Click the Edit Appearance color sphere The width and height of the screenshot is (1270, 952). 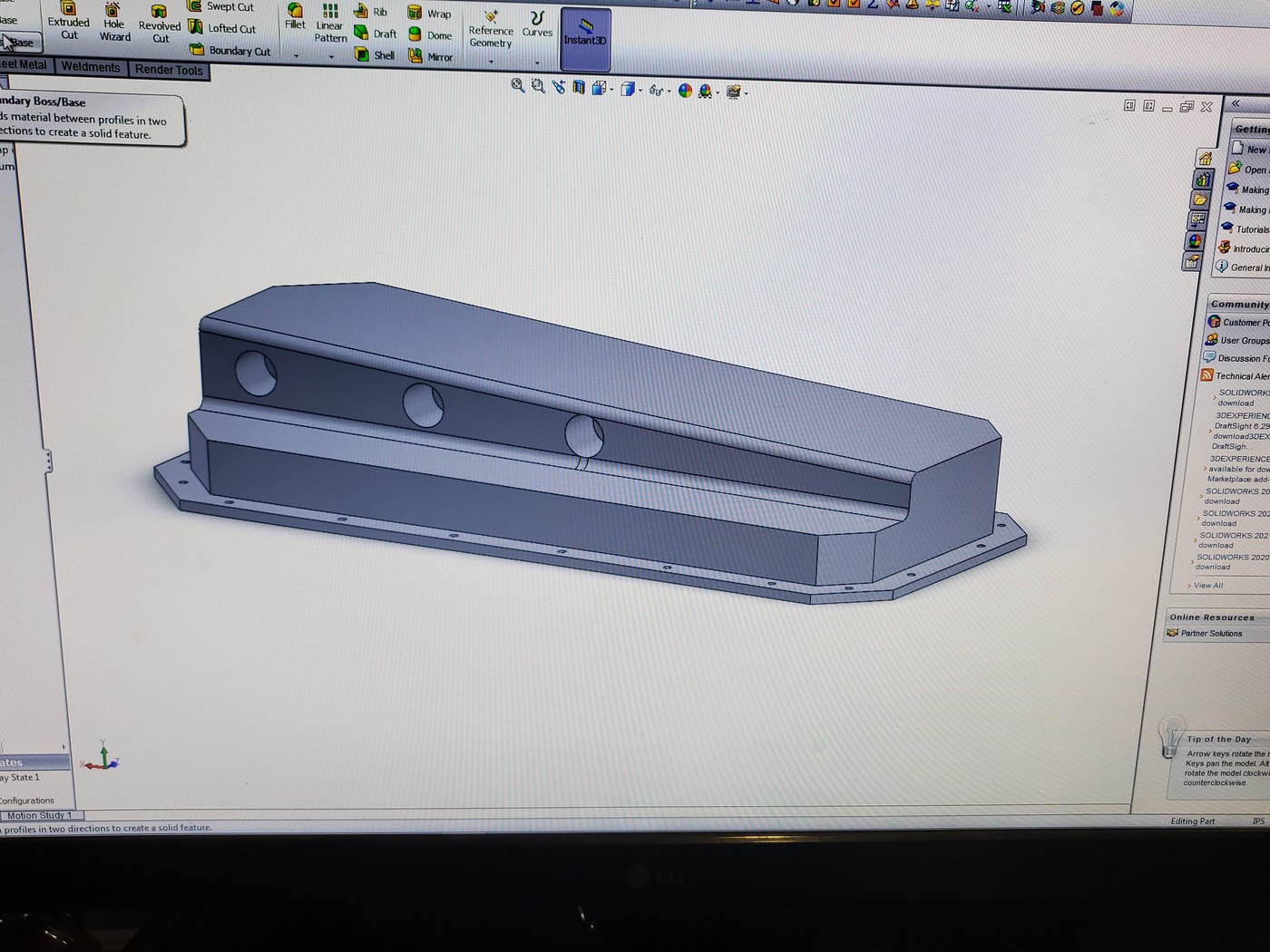[685, 91]
